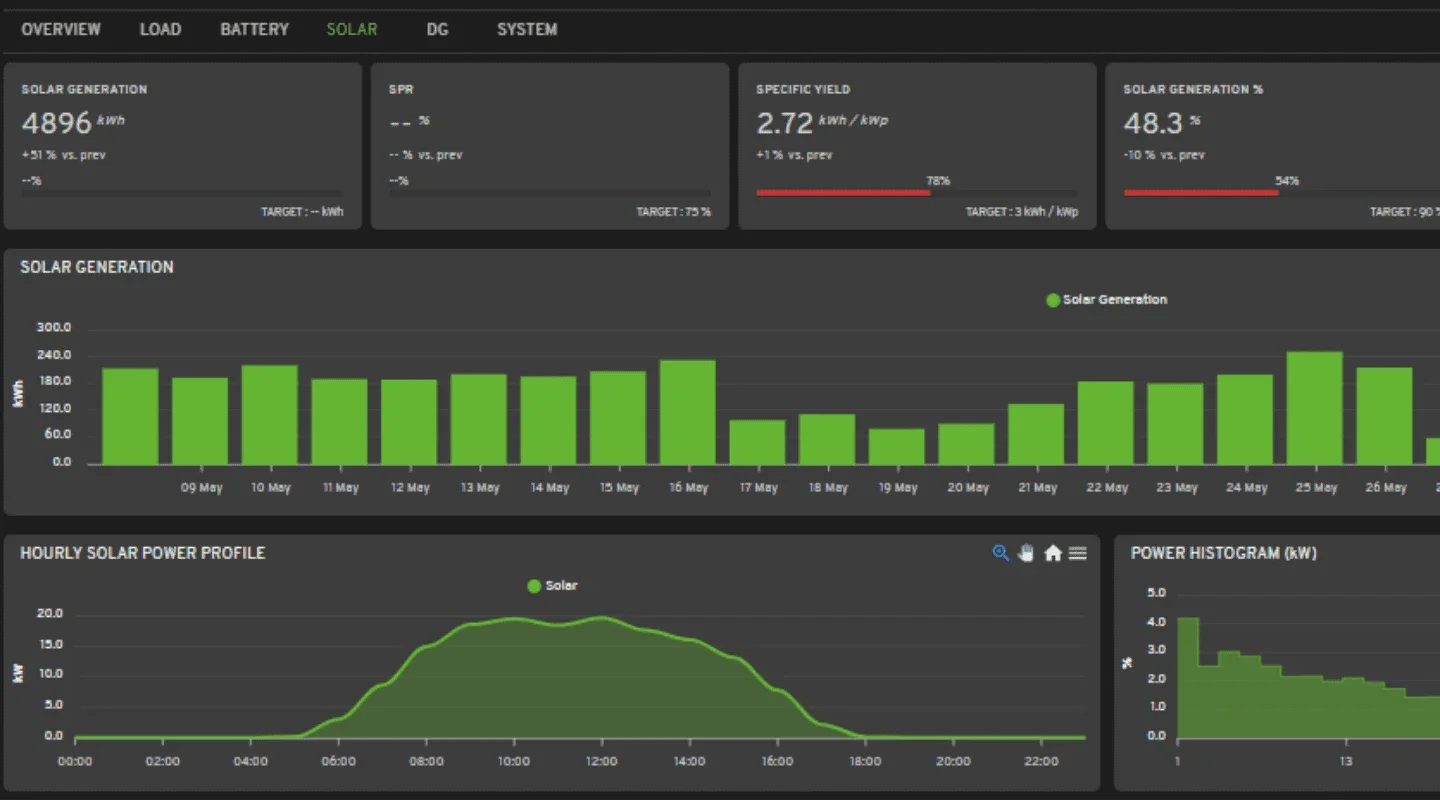Click the Specific Yield 78% progress bar
Screen dimensions: 1440x800
tap(843, 192)
